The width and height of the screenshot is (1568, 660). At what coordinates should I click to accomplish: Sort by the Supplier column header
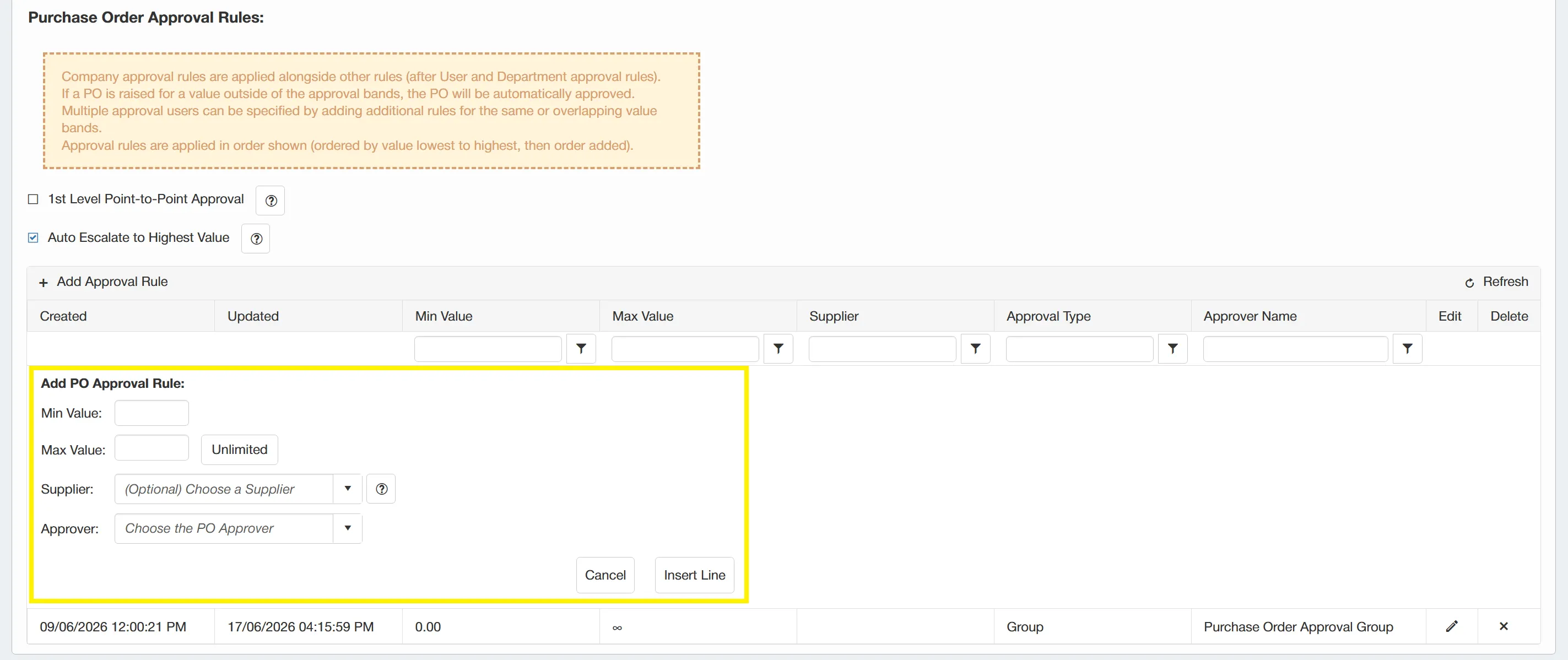click(x=834, y=316)
